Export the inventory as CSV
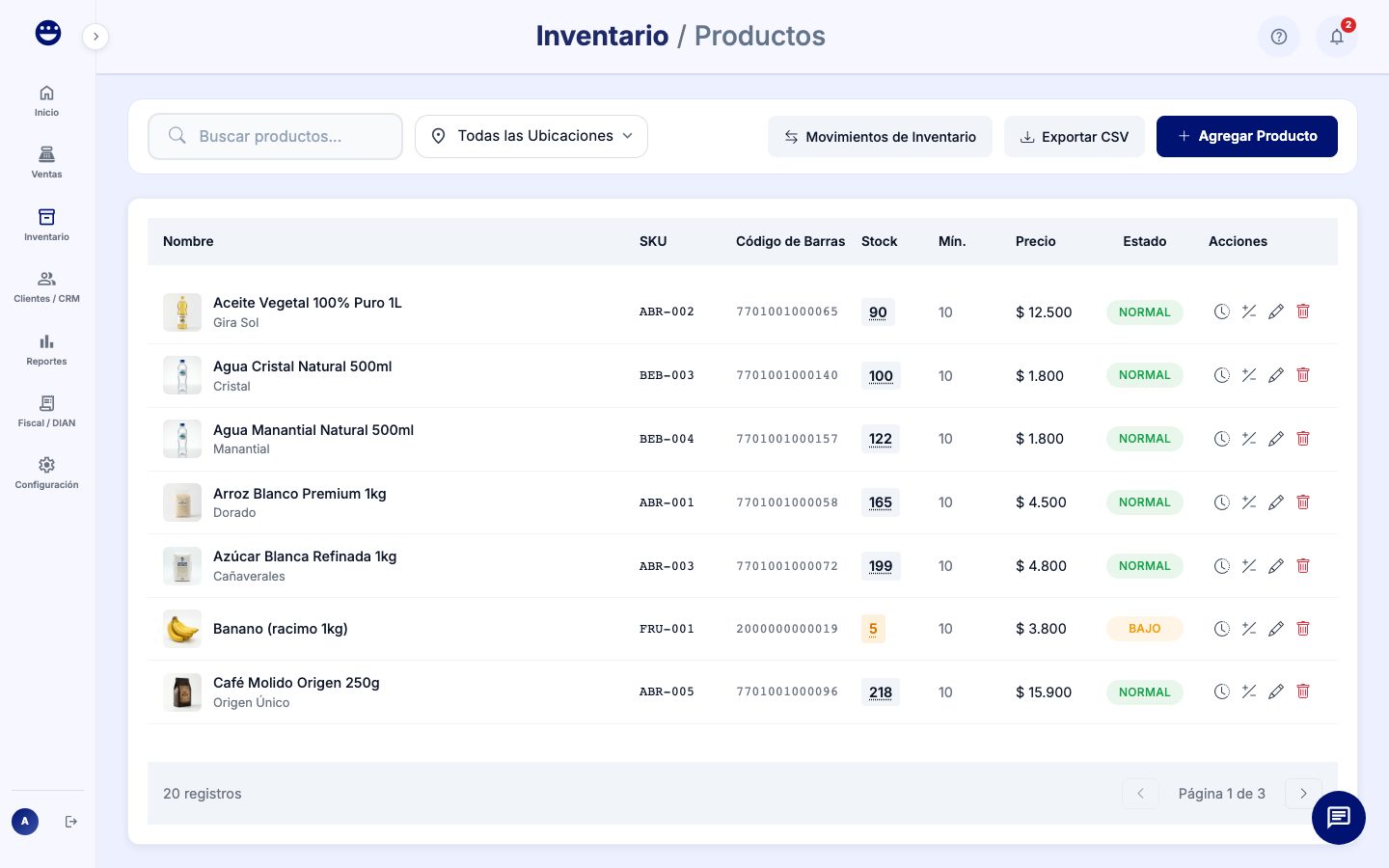Viewport: 1389px width, 868px height. (1075, 136)
